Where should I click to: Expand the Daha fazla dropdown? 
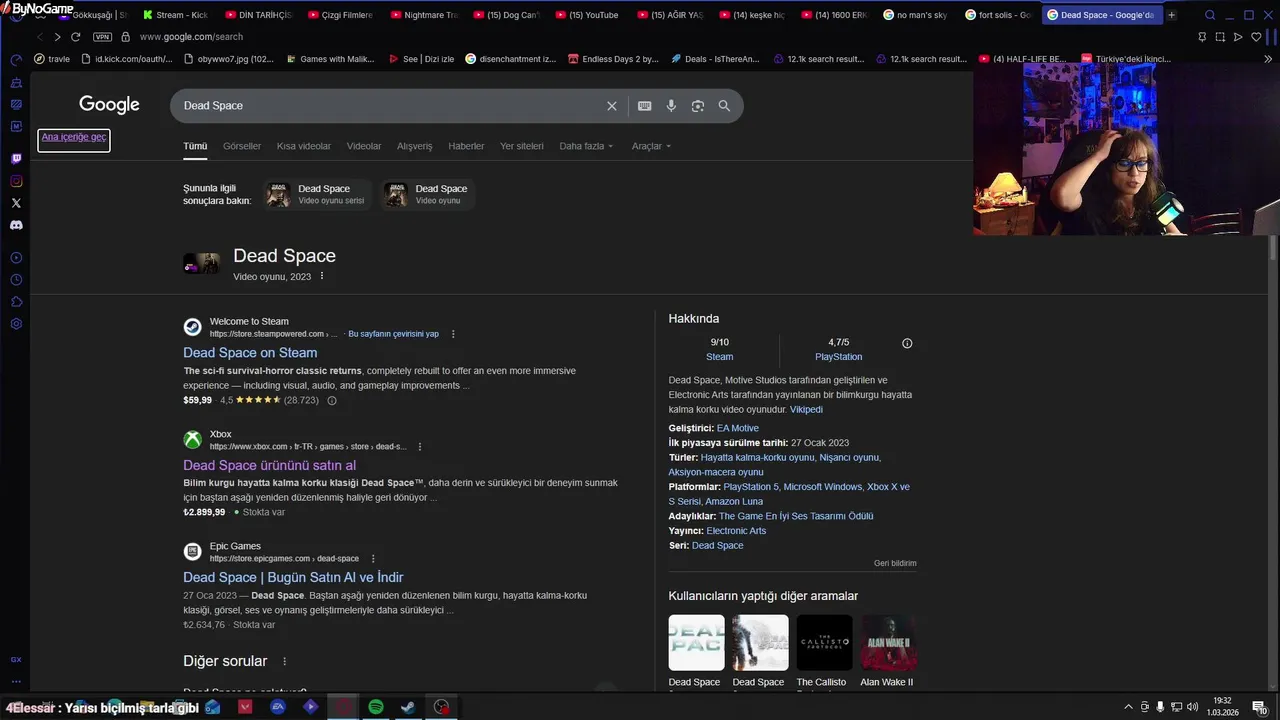point(586,146)
